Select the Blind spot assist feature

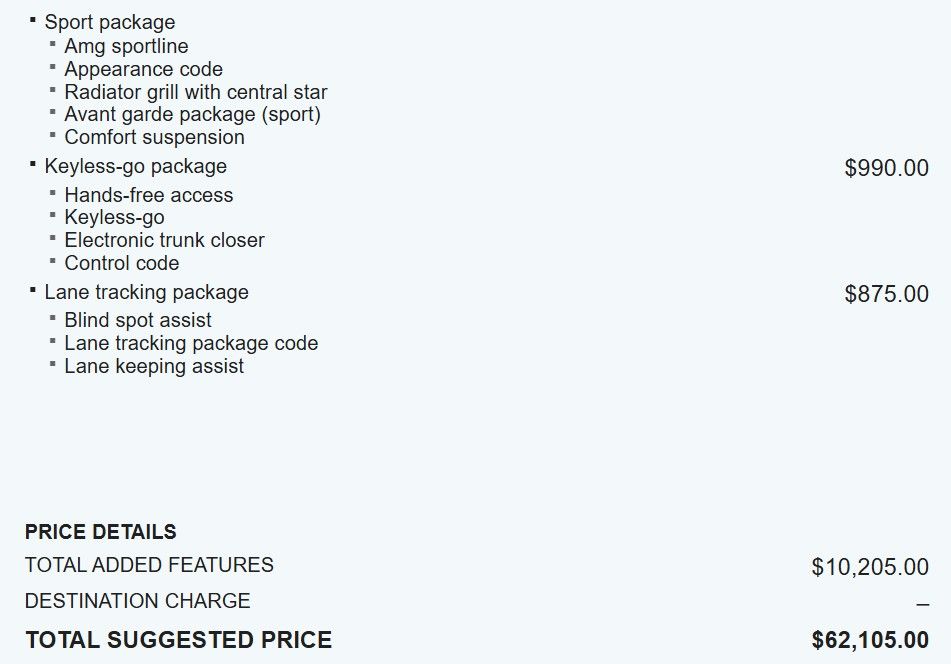pos(138,320)
